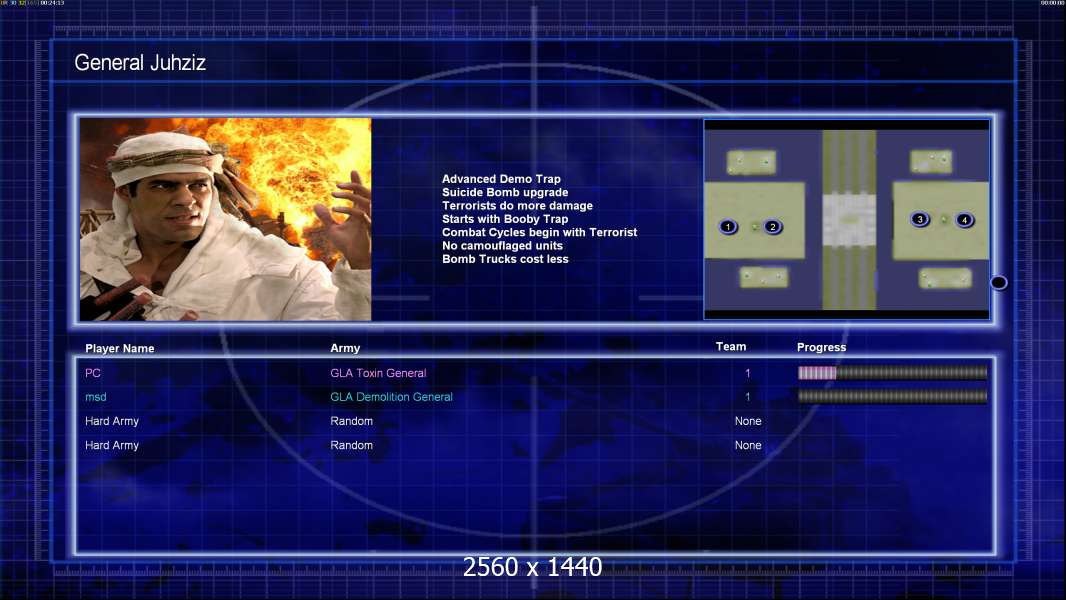Viewport: 1066px width, 600px height.
Task: Click team value 1 in PC row
Action: pos(747,373)
